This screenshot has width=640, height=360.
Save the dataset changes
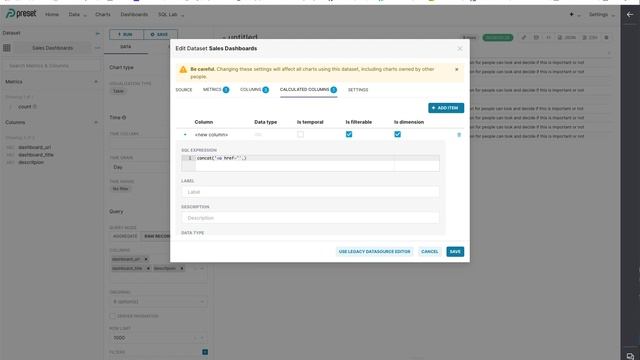(455, 251)
